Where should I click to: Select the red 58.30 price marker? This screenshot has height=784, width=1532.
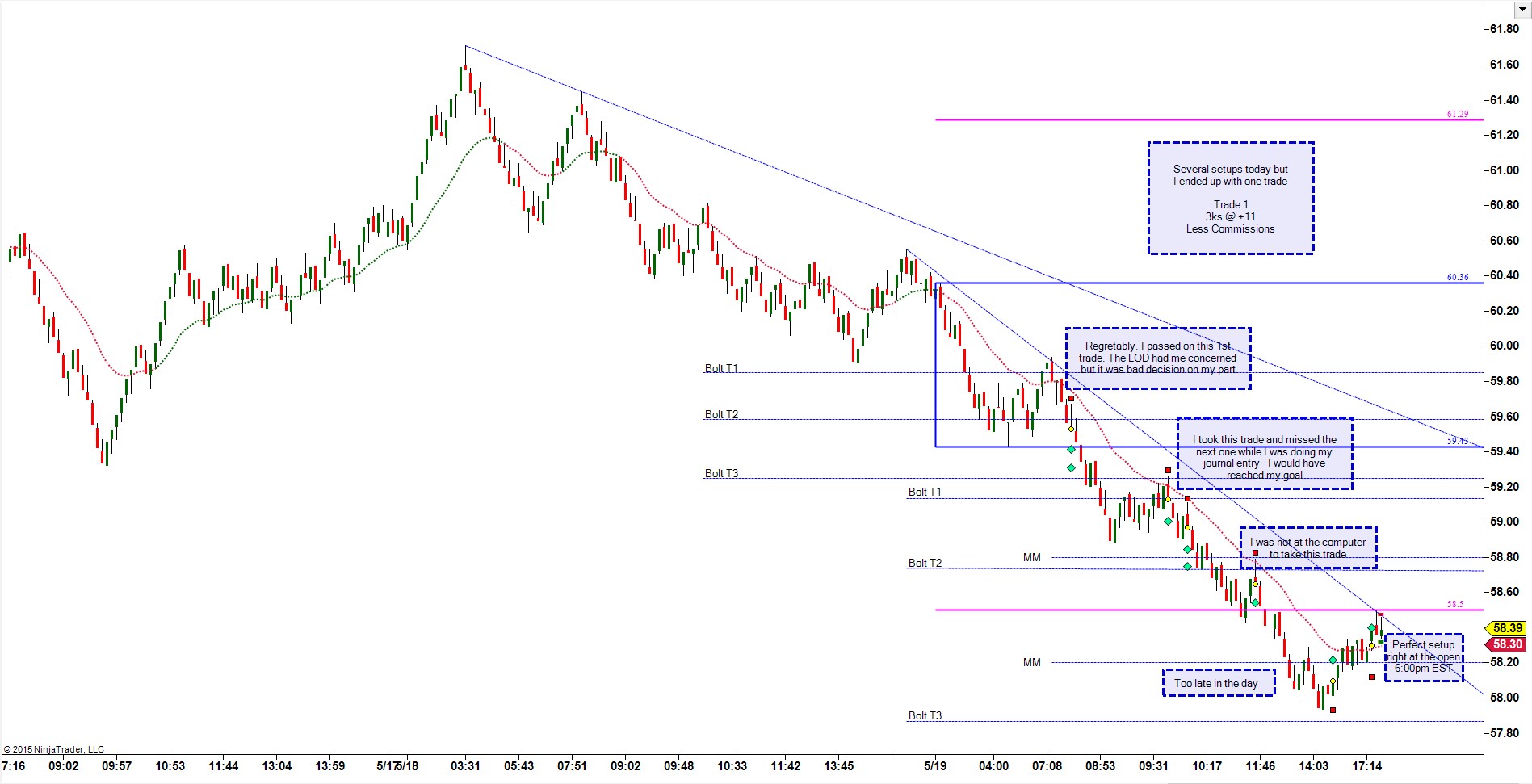[1506, 644]
